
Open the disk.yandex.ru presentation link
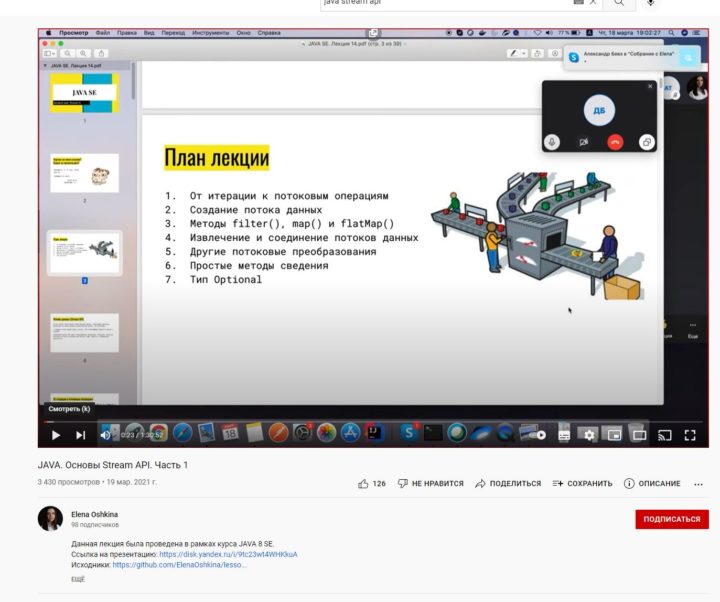point(228,554)
